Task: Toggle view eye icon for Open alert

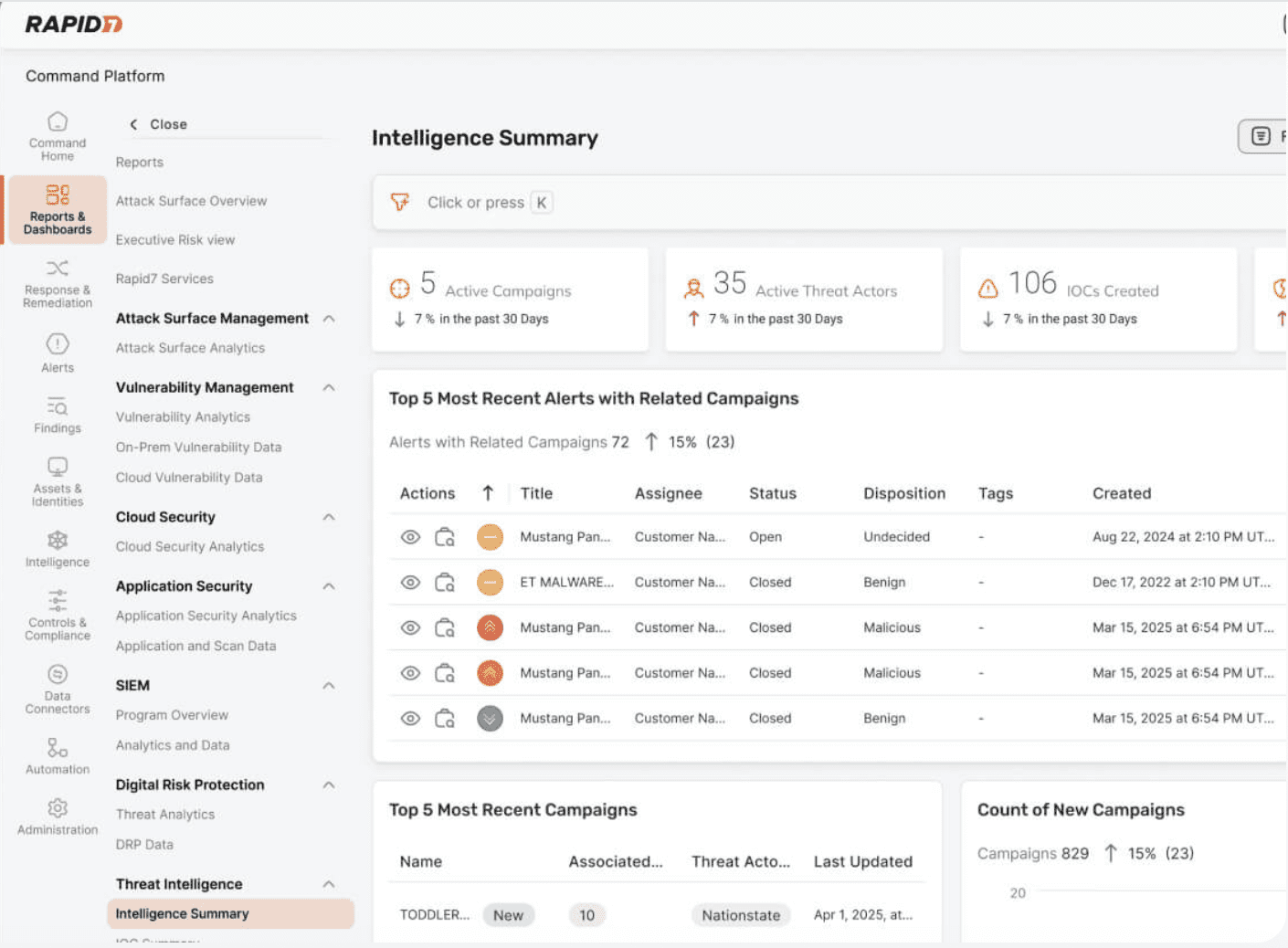Action: pos(411,537)
